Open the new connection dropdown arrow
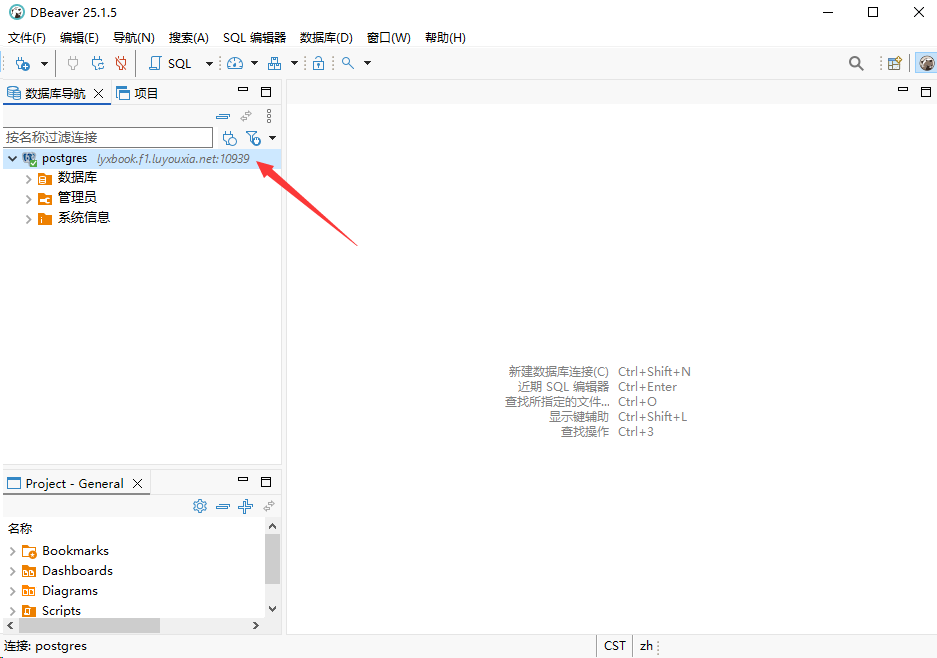937x658 pixels. (x=44, y=63)
